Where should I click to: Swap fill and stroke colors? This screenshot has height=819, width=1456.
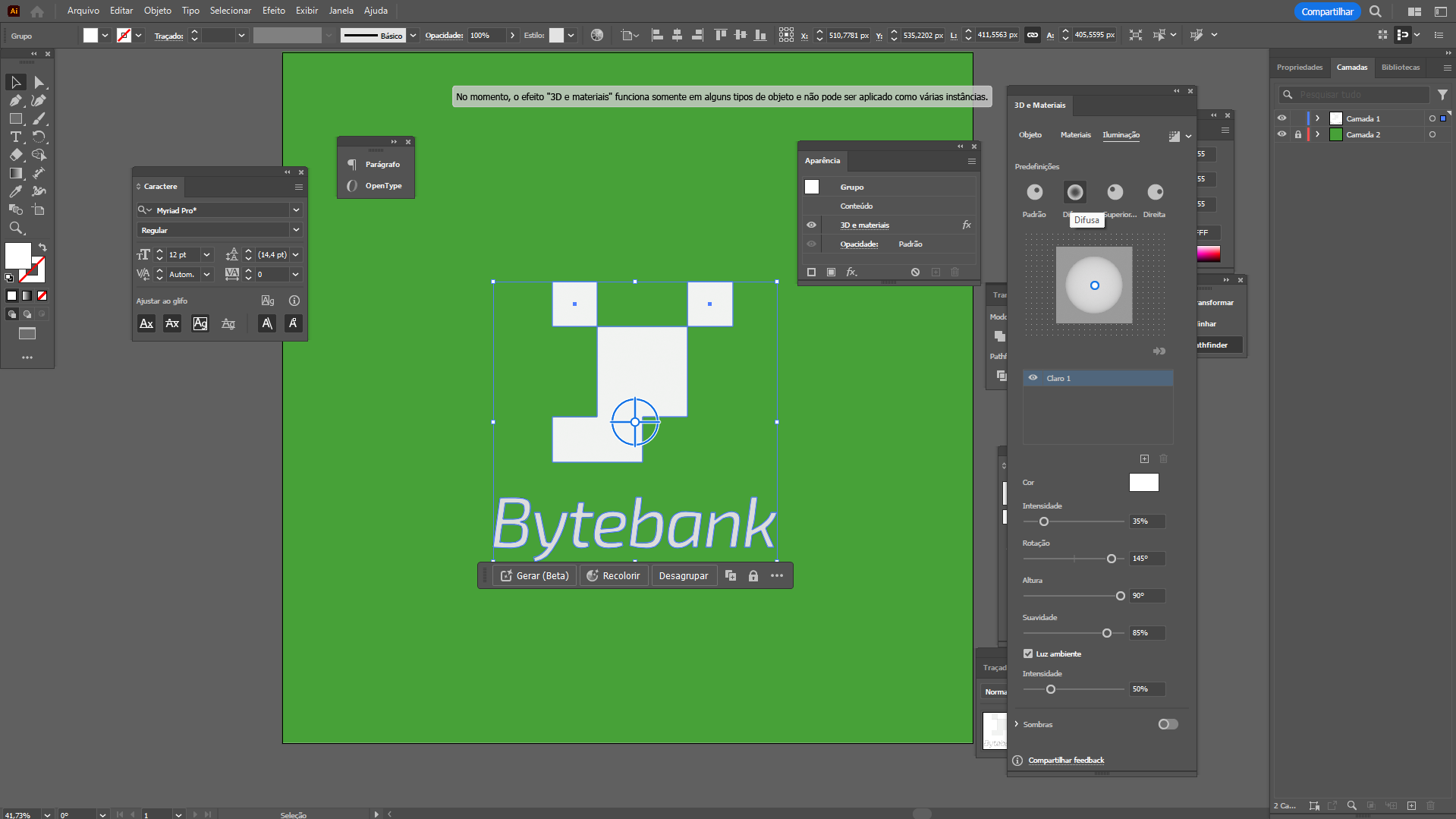(42, 247)
